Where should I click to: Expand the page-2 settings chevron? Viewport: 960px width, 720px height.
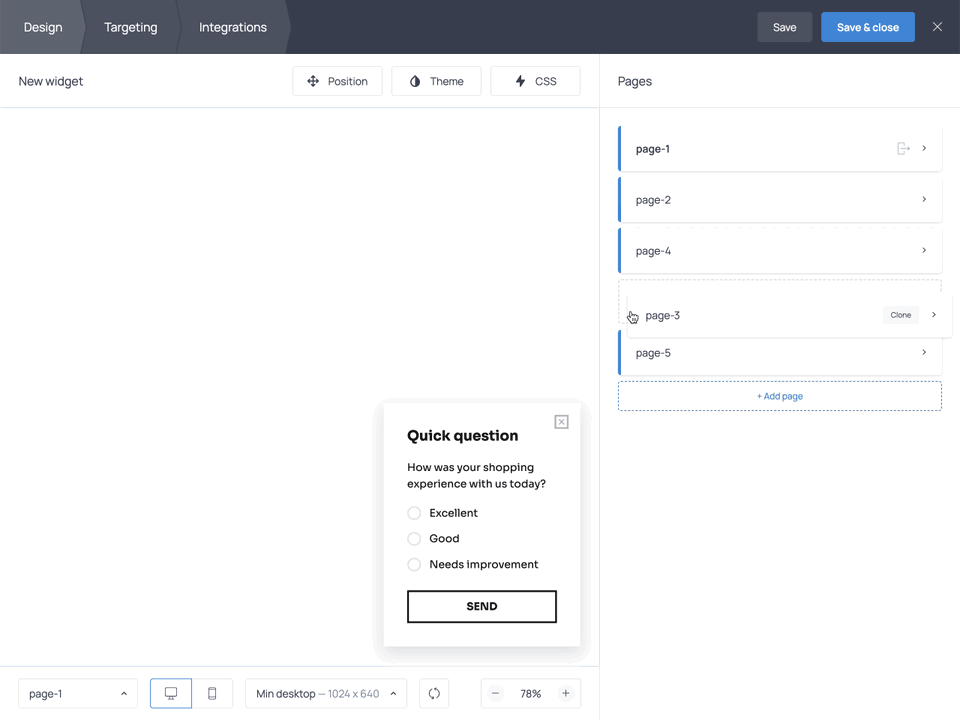923,199
